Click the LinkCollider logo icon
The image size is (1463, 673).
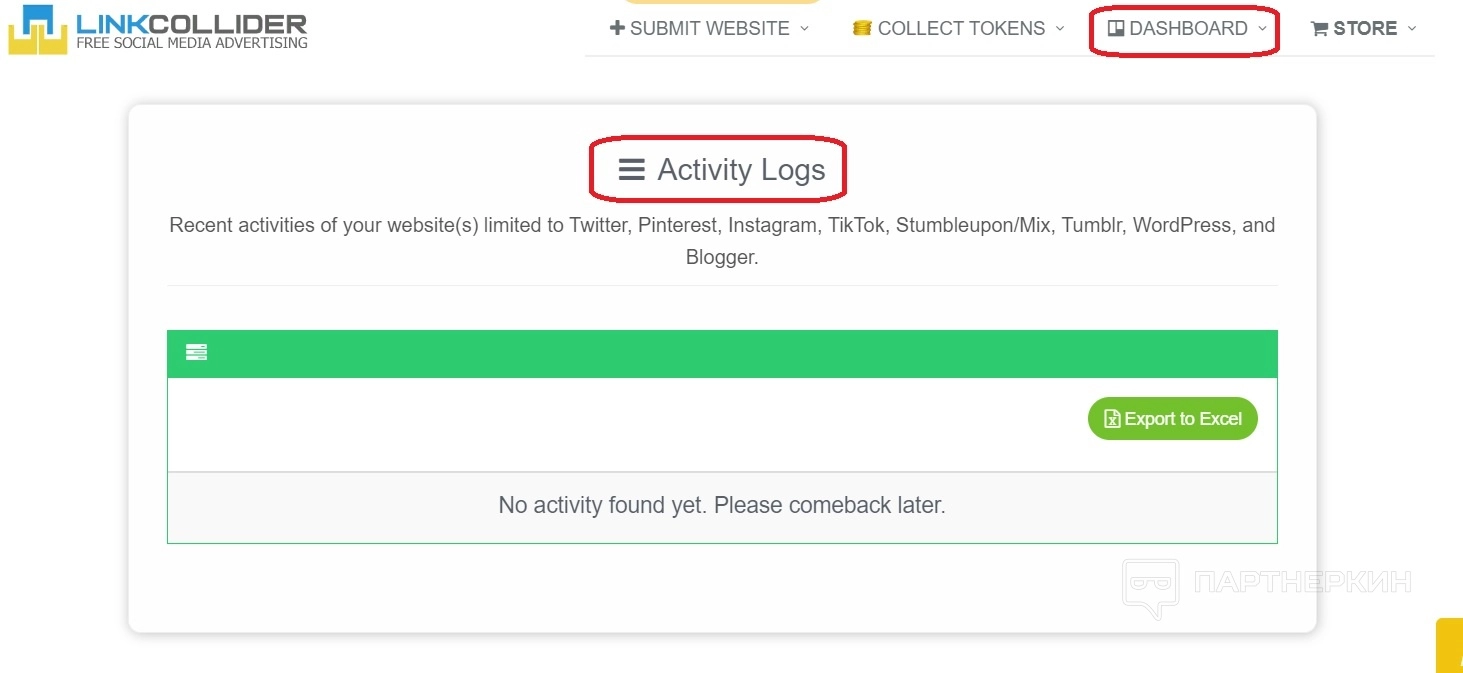click(x=38, y=29)
